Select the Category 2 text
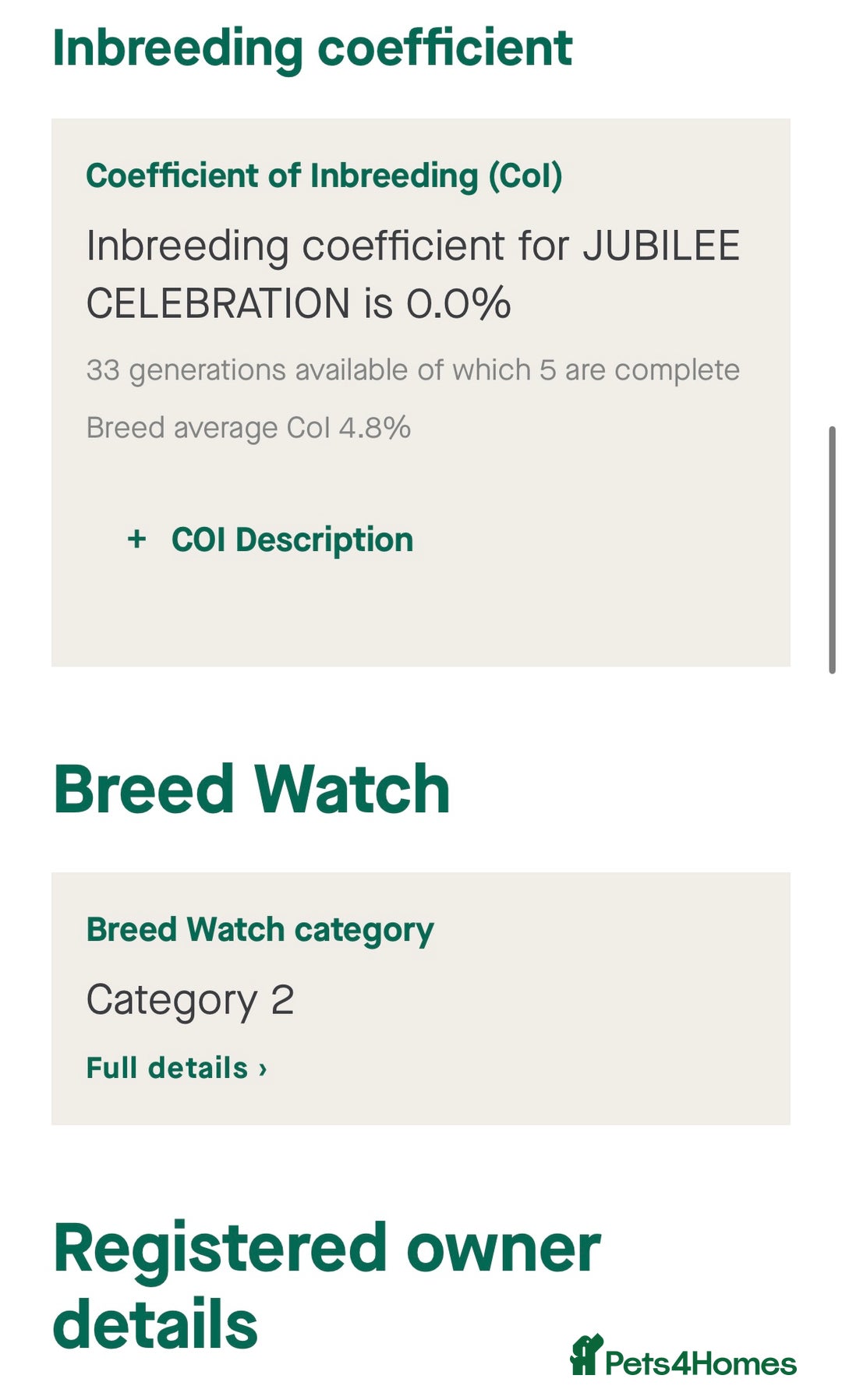This screenshot has width=842, height=1400. pos(190,1000)
